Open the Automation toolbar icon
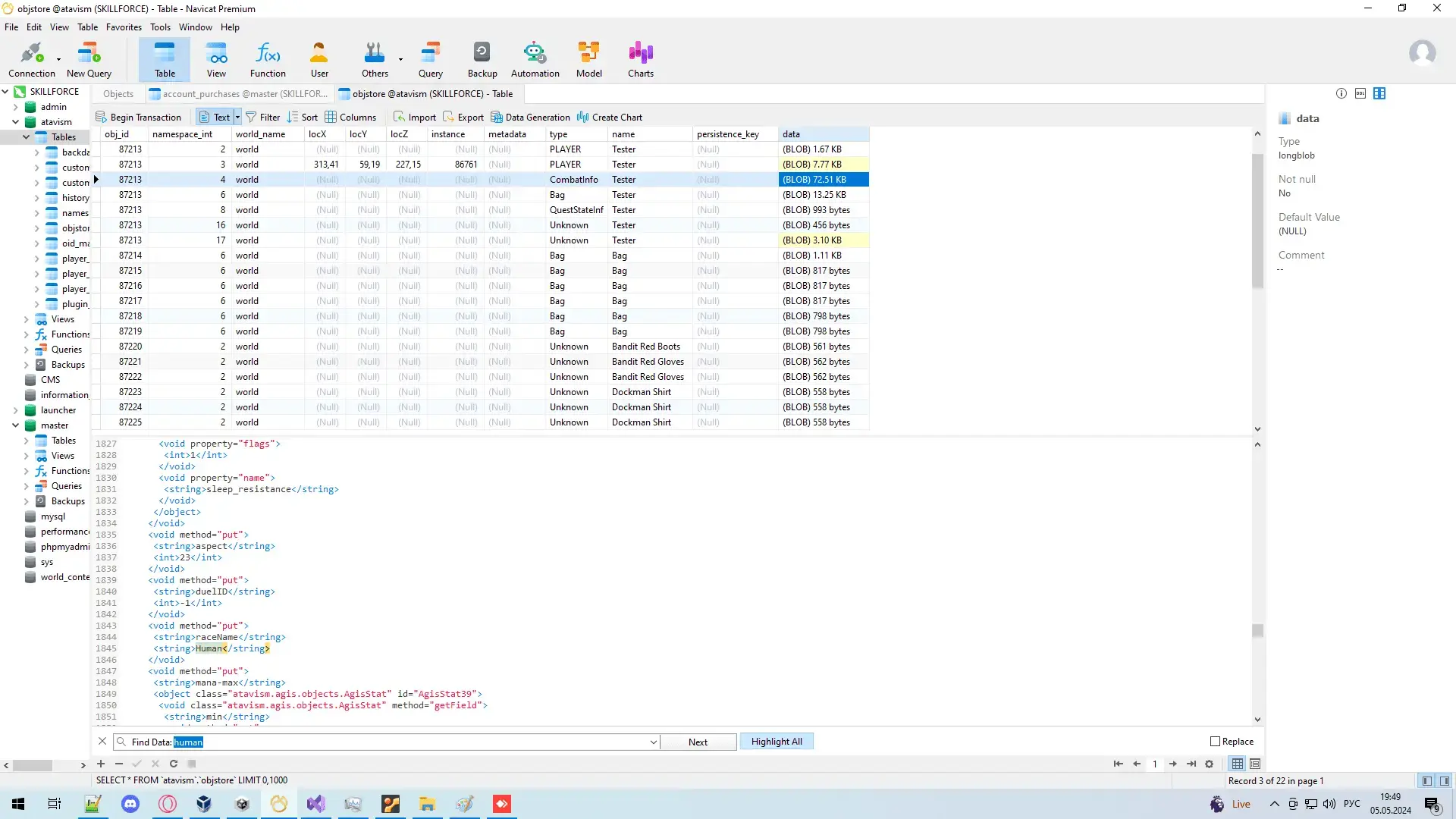 click(x=535, y=60)
